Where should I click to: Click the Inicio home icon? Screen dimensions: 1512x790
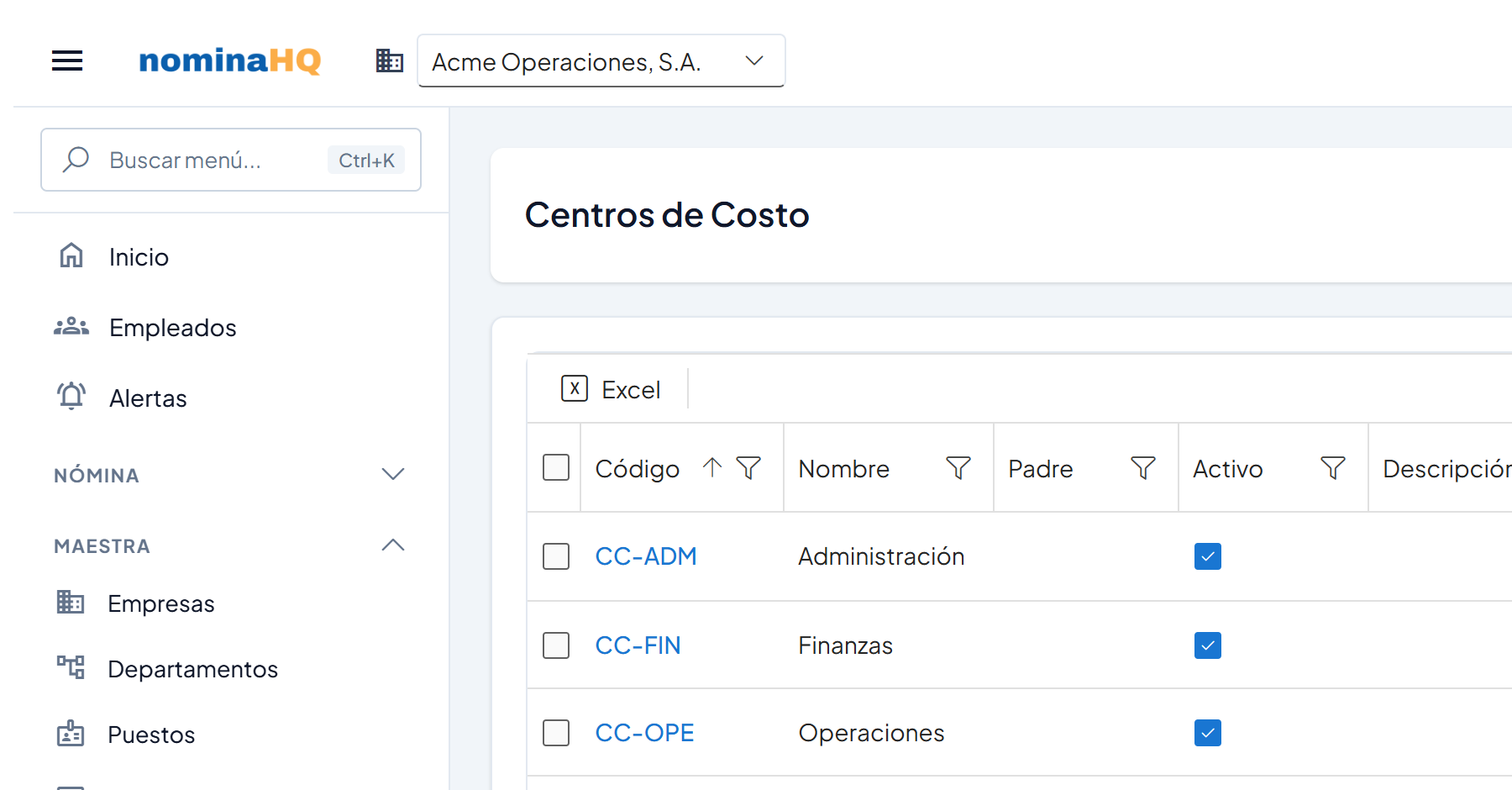[x=71, y=255]
